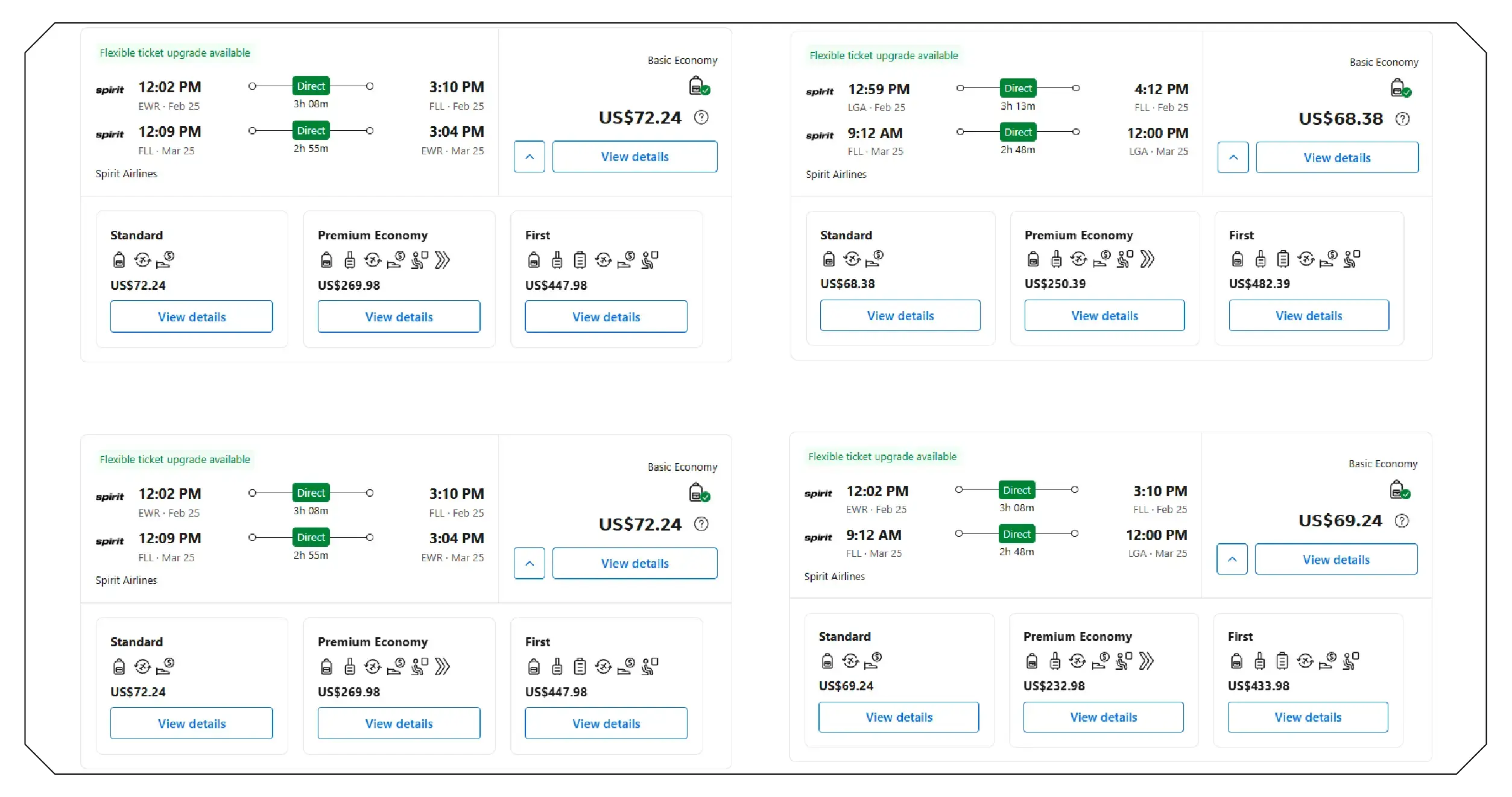Select the personal item backpack icon under Standard
Screen dimensions: 1512x797
pyautogui.click(x=118, y=260)
